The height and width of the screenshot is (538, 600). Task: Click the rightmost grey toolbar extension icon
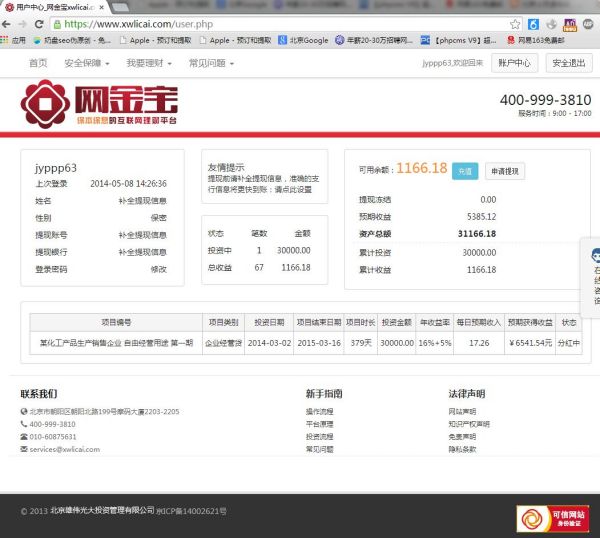coord(588,24)
